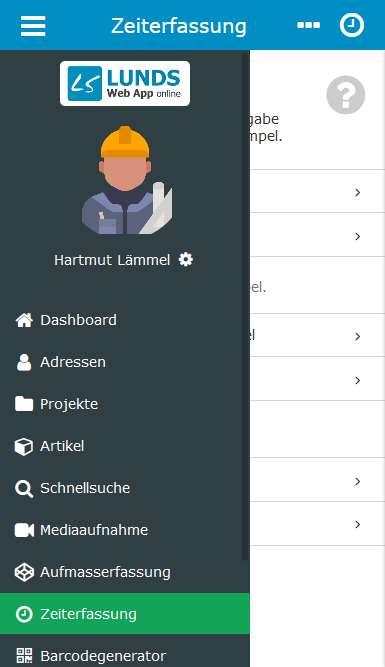Click the Barcodegenerator QR code icon
The image size is (385, 667).
pyautogui.click(x=24, y=656)
